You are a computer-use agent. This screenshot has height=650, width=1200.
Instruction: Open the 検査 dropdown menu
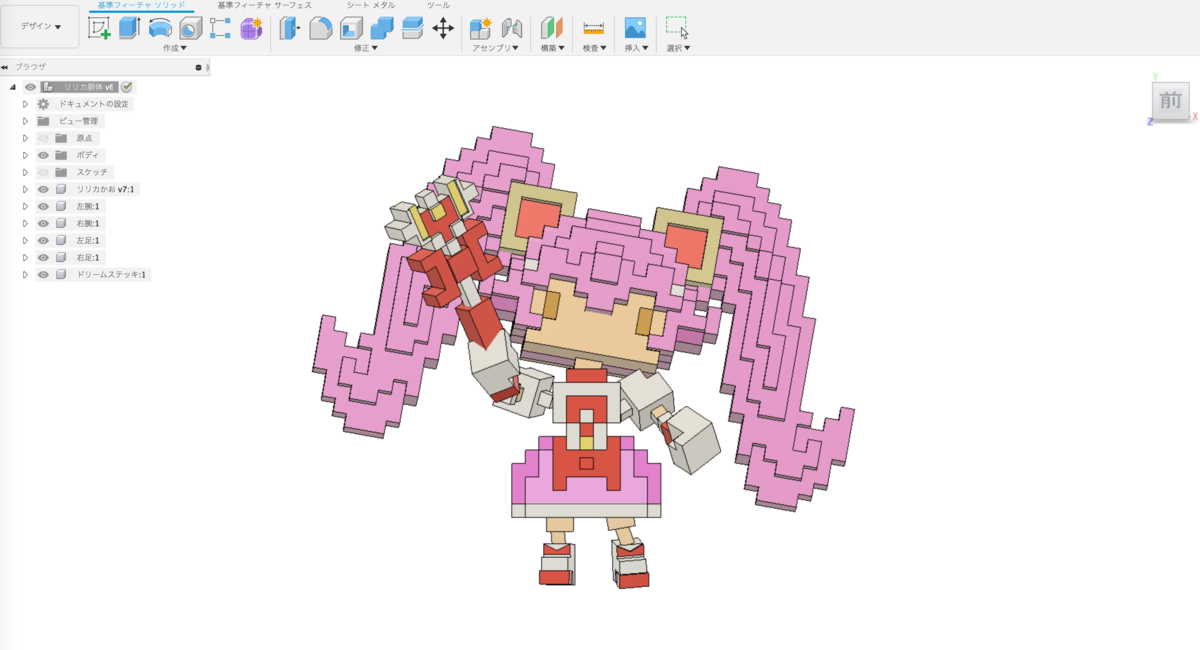pyautogui.click(x=594, y=48)
